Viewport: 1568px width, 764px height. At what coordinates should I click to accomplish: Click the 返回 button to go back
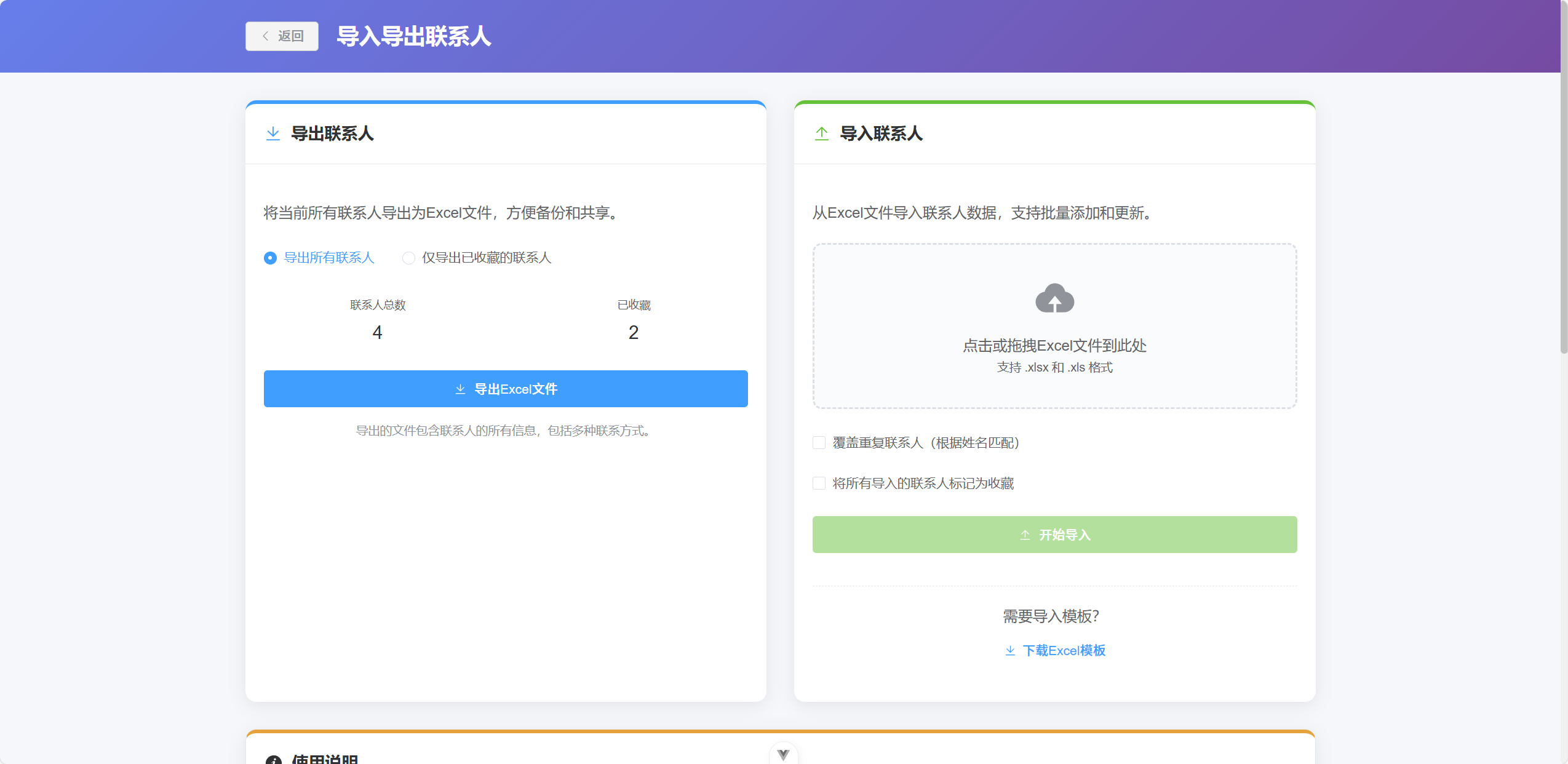282,36
